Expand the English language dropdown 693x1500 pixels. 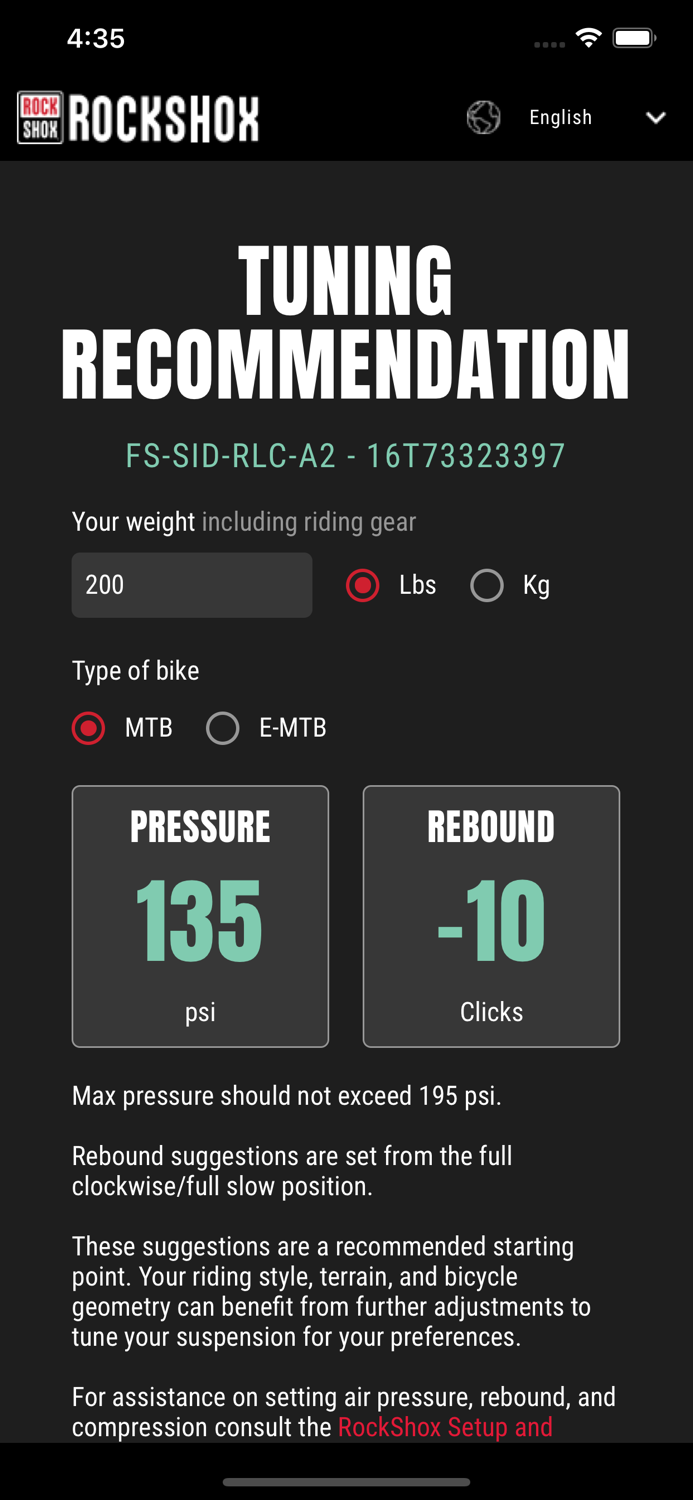point(560,117)
